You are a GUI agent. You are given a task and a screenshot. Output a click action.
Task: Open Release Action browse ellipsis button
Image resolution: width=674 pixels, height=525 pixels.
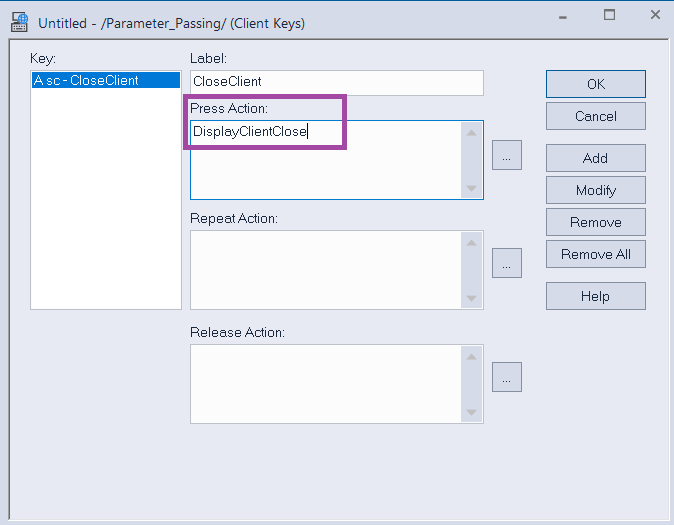(507, 377)
